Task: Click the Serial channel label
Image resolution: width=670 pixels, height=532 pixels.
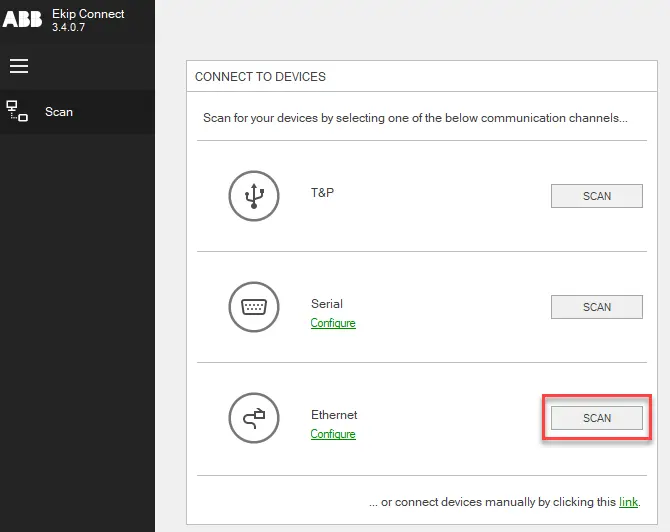Action: point(326,304)
